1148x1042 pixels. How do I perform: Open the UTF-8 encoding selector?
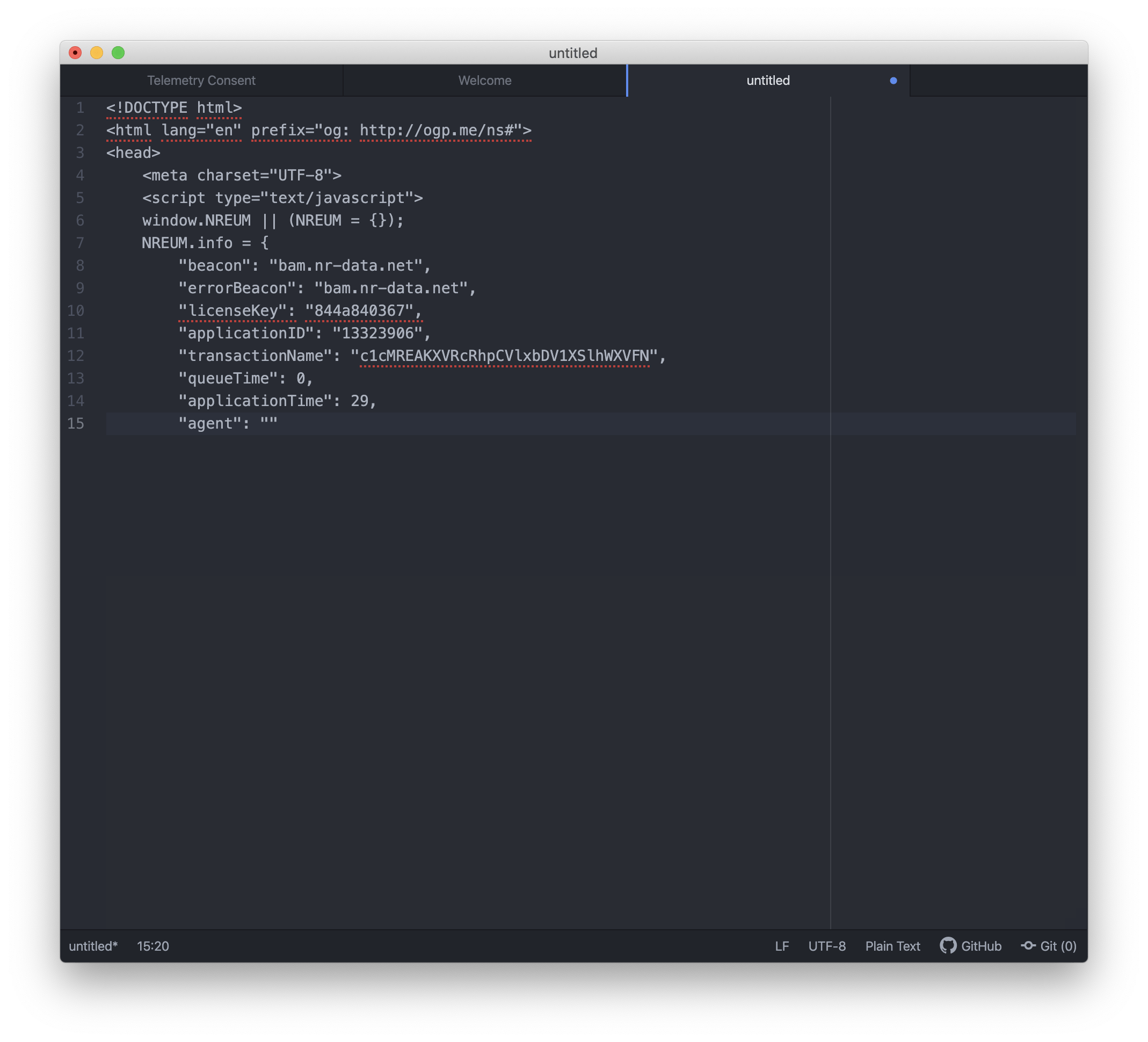click(827, 946)
